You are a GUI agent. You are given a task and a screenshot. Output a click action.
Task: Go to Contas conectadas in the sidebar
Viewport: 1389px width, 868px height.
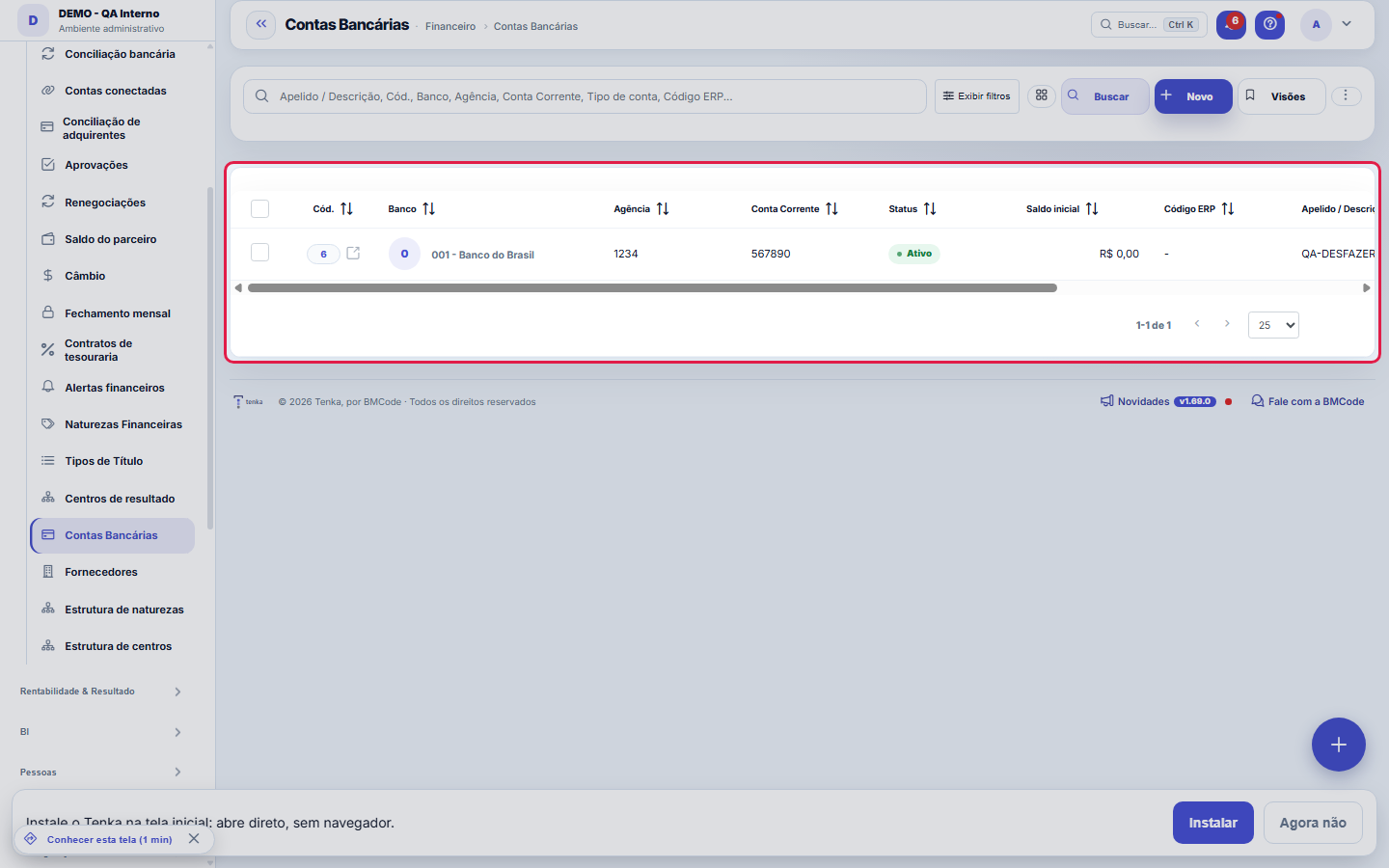[112, 91]
